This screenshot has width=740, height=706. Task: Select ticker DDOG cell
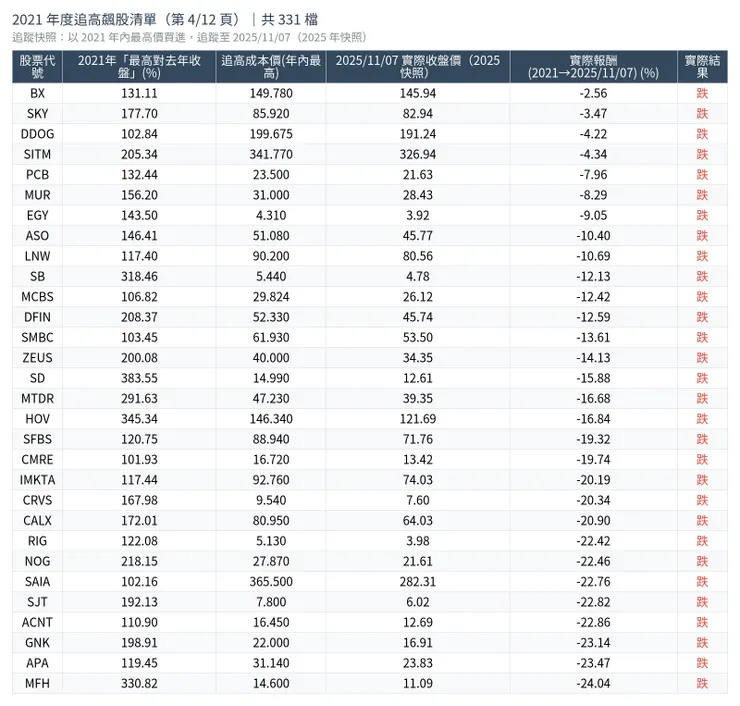click(37, 134)
